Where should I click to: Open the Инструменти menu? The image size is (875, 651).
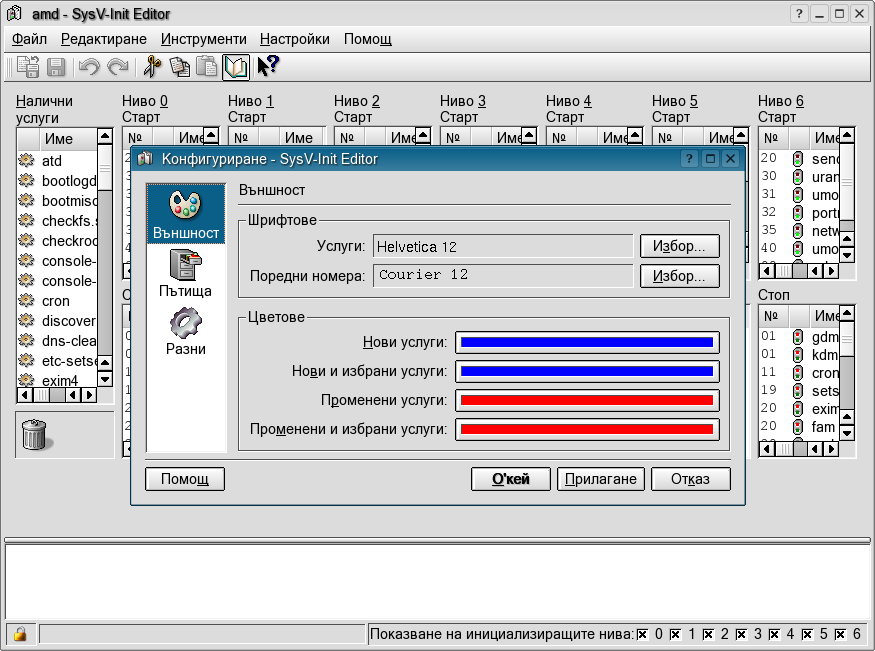click(203, 39)
